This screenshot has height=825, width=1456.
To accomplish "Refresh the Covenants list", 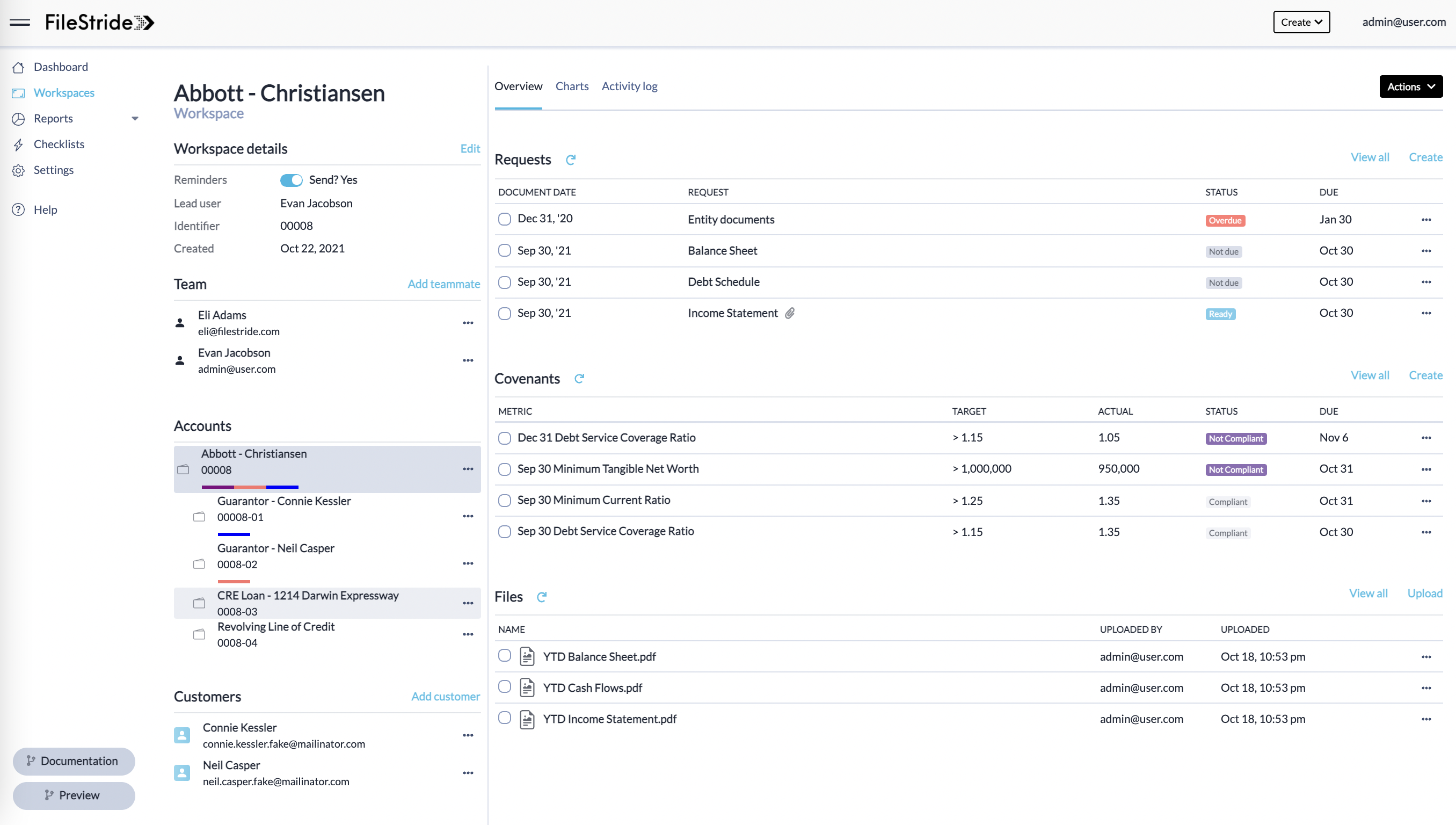I will tap(579, 379).
